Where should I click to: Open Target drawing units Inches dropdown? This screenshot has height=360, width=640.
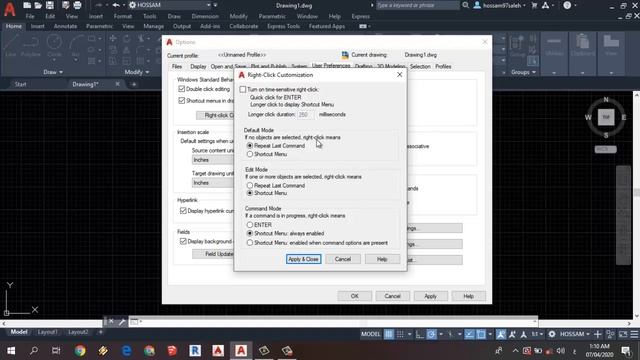[x=212, y=183]
